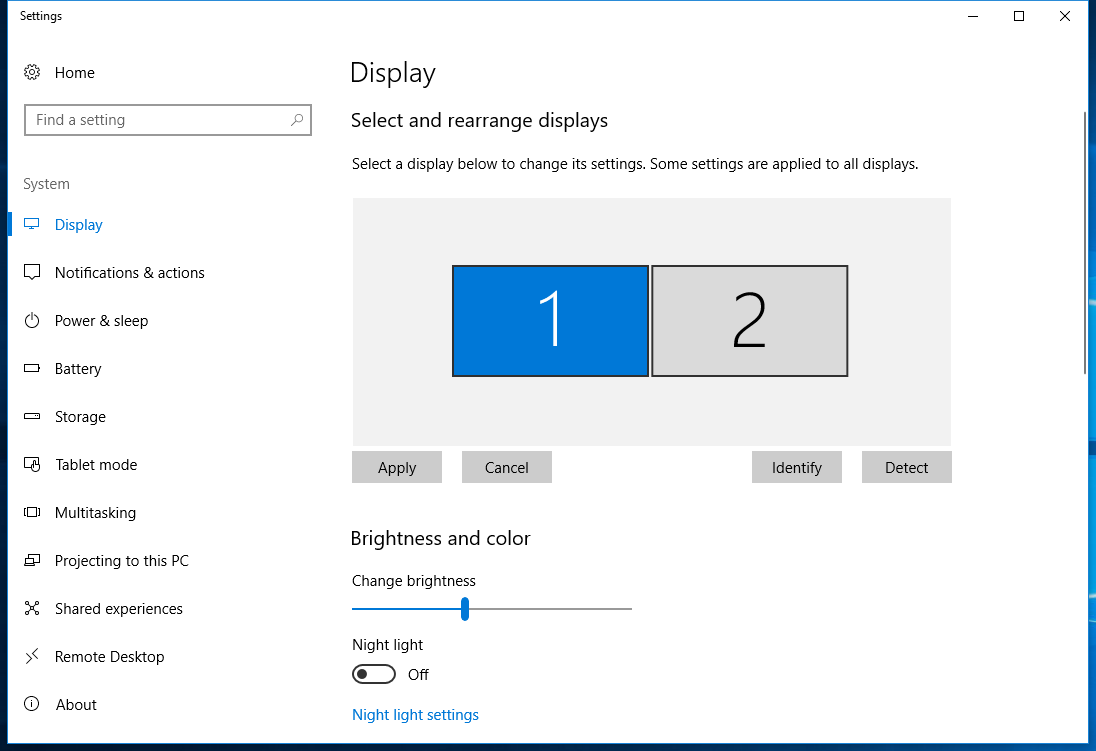Click the Projecting to this PC icon
This screenshot has width=1096, height=751.
[x=32, y=560]
